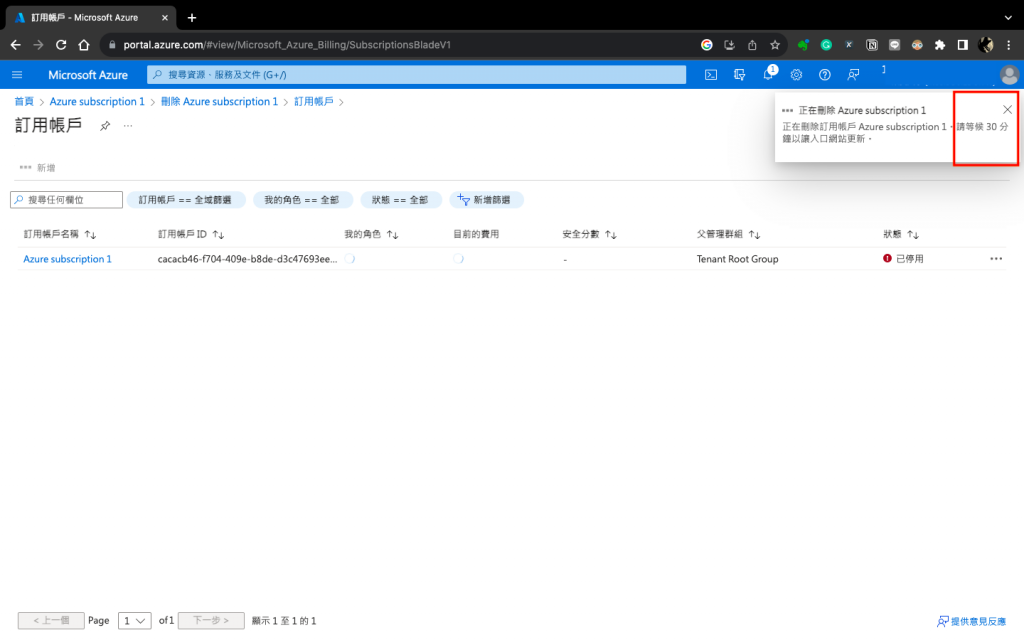Click the 新增 command
Screen dimensions: 1024x640
click(37, 168)
